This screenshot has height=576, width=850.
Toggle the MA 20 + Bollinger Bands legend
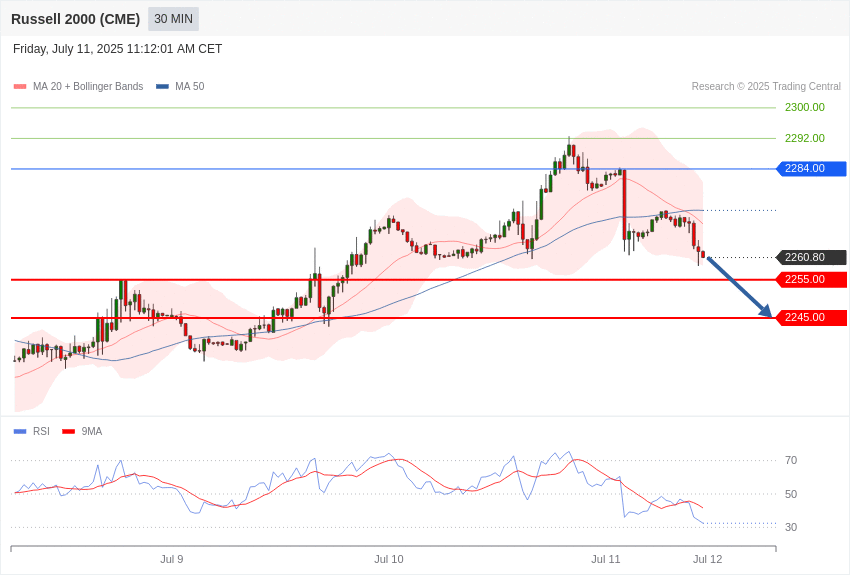pos(79,86)
